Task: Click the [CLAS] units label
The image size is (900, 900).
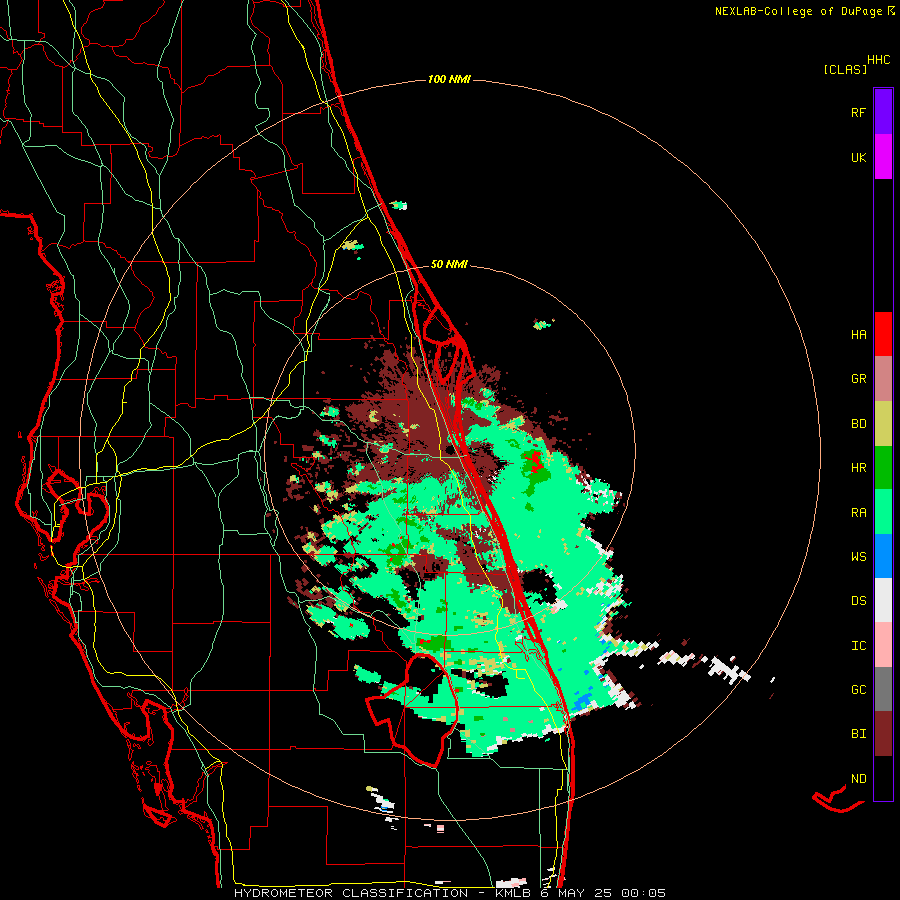Action: (x=845, y=70)
